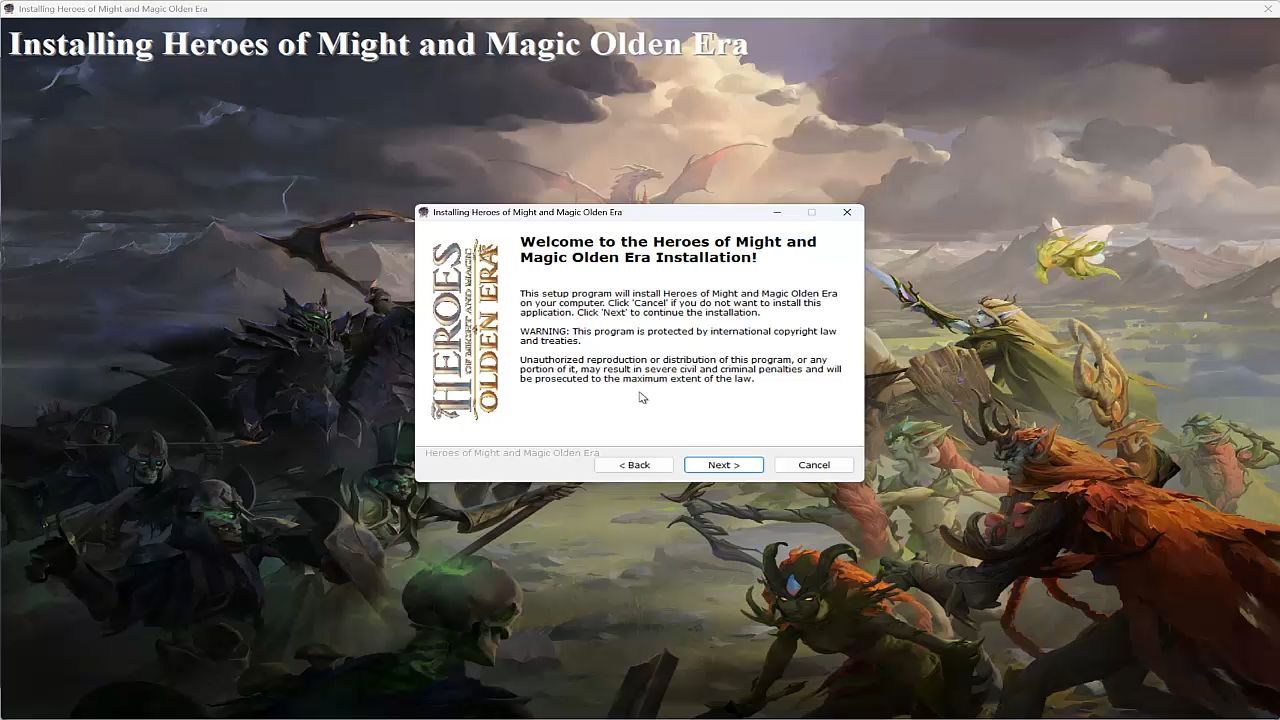The width and height of the screenshot is (1280, 720).
Task: Click the Heroes Olden Era logo image
Action: (465, 329)
